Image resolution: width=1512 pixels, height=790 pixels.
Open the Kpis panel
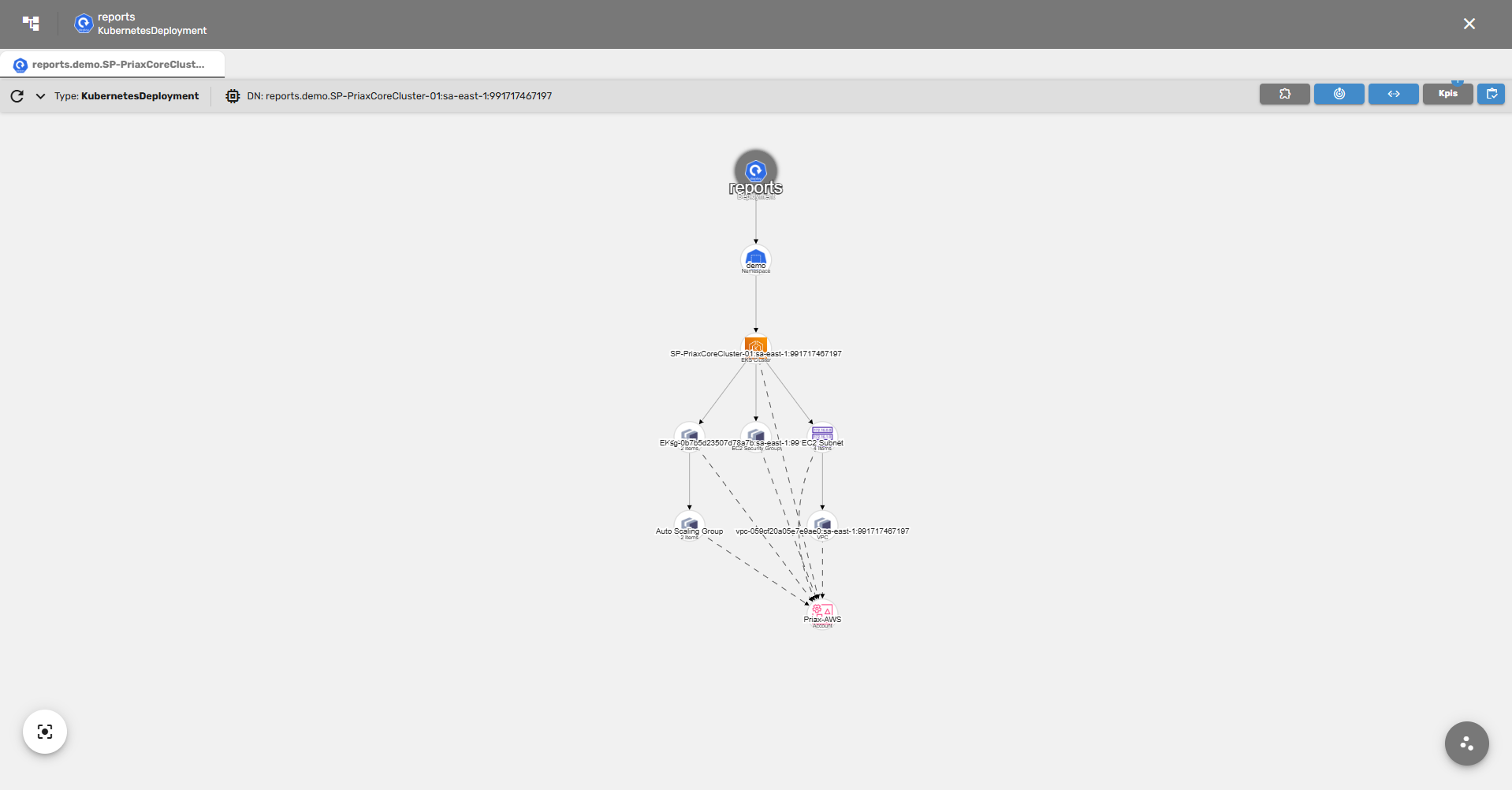[x=1447, y=94]
